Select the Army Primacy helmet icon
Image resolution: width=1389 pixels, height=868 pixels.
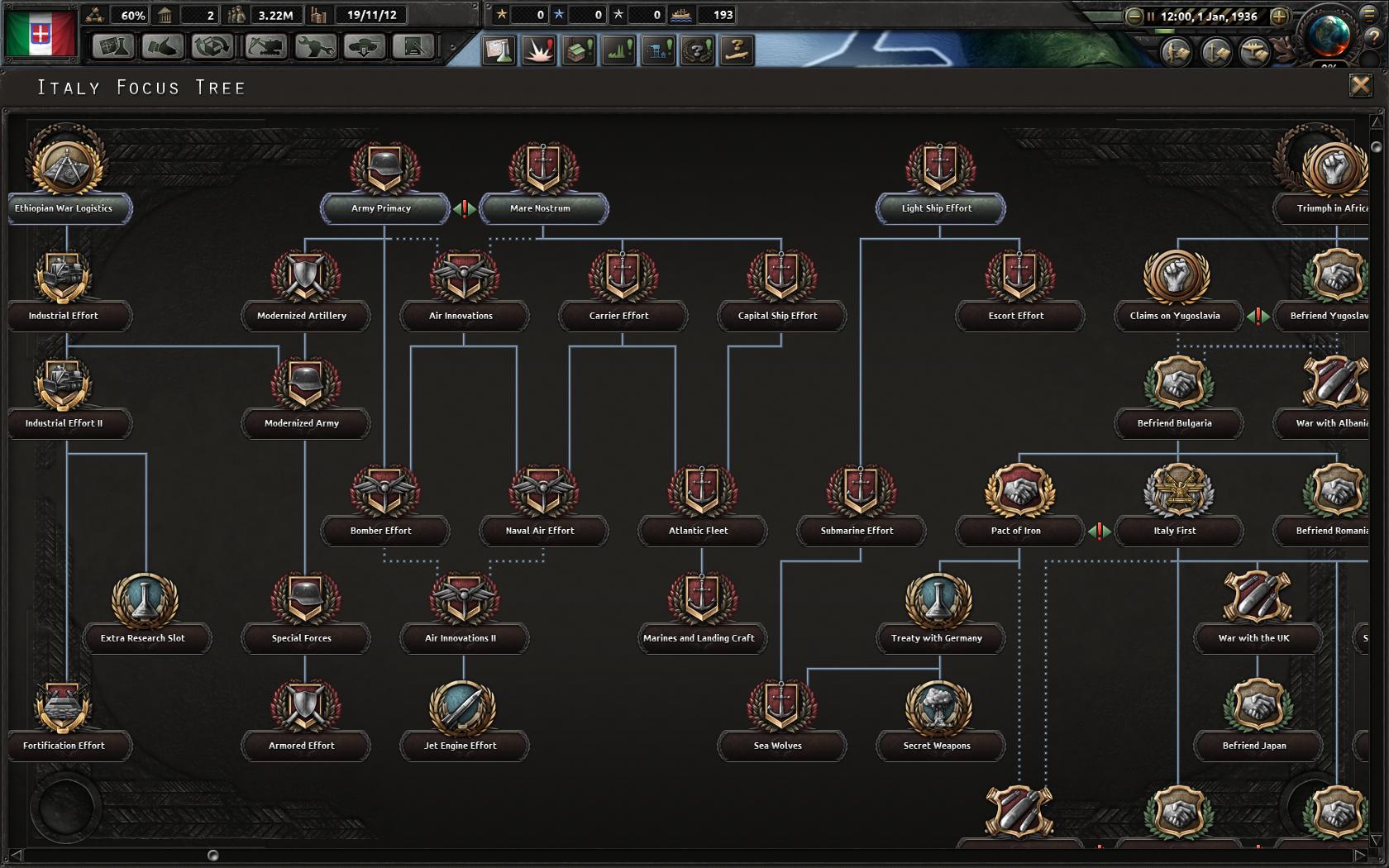384,168
